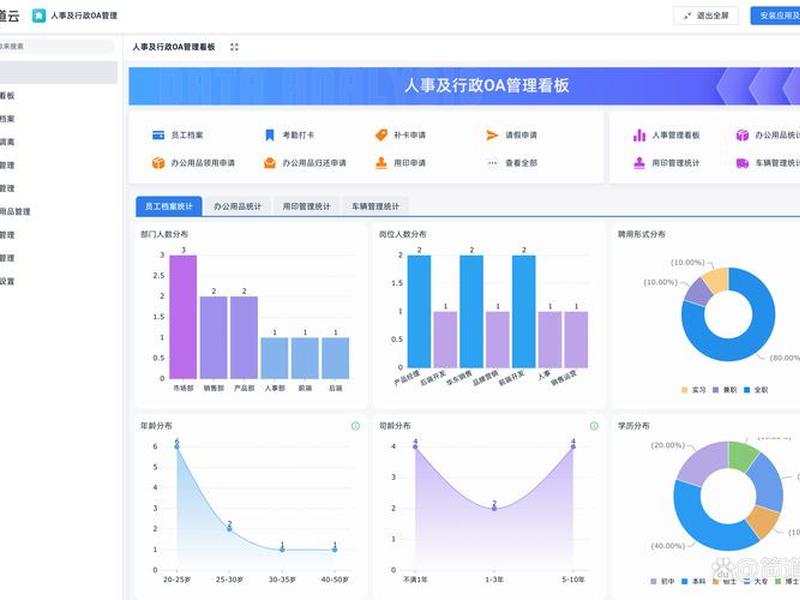Click the 5-10年 data point on 司龄分布
The height and width of the screenshot is (600, 800).
(x=573, y=446)
